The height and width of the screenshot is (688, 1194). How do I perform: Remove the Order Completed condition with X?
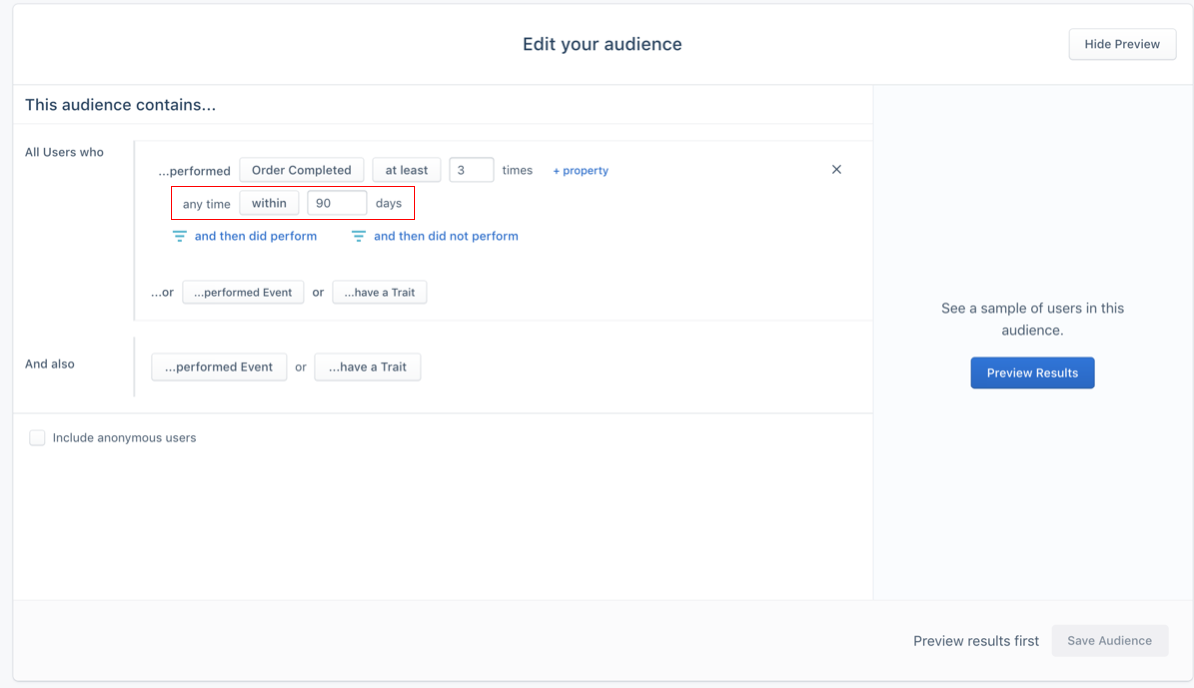(x=836, y=170)
